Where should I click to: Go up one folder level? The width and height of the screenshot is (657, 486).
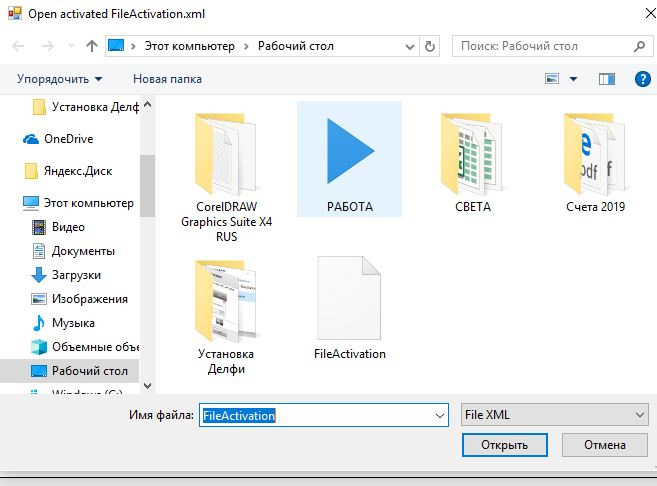point(92,46)
